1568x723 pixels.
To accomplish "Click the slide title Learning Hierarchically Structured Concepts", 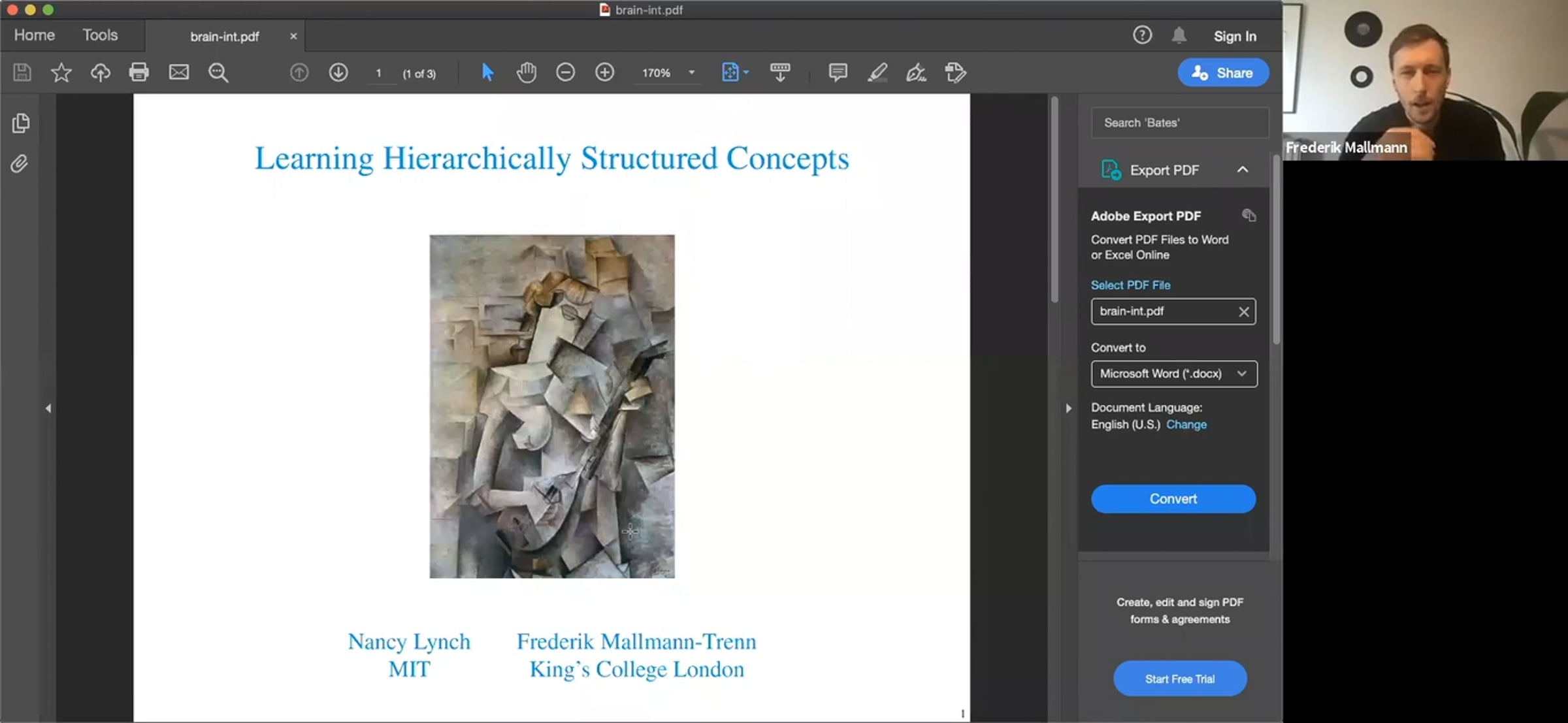I will 552,159.
